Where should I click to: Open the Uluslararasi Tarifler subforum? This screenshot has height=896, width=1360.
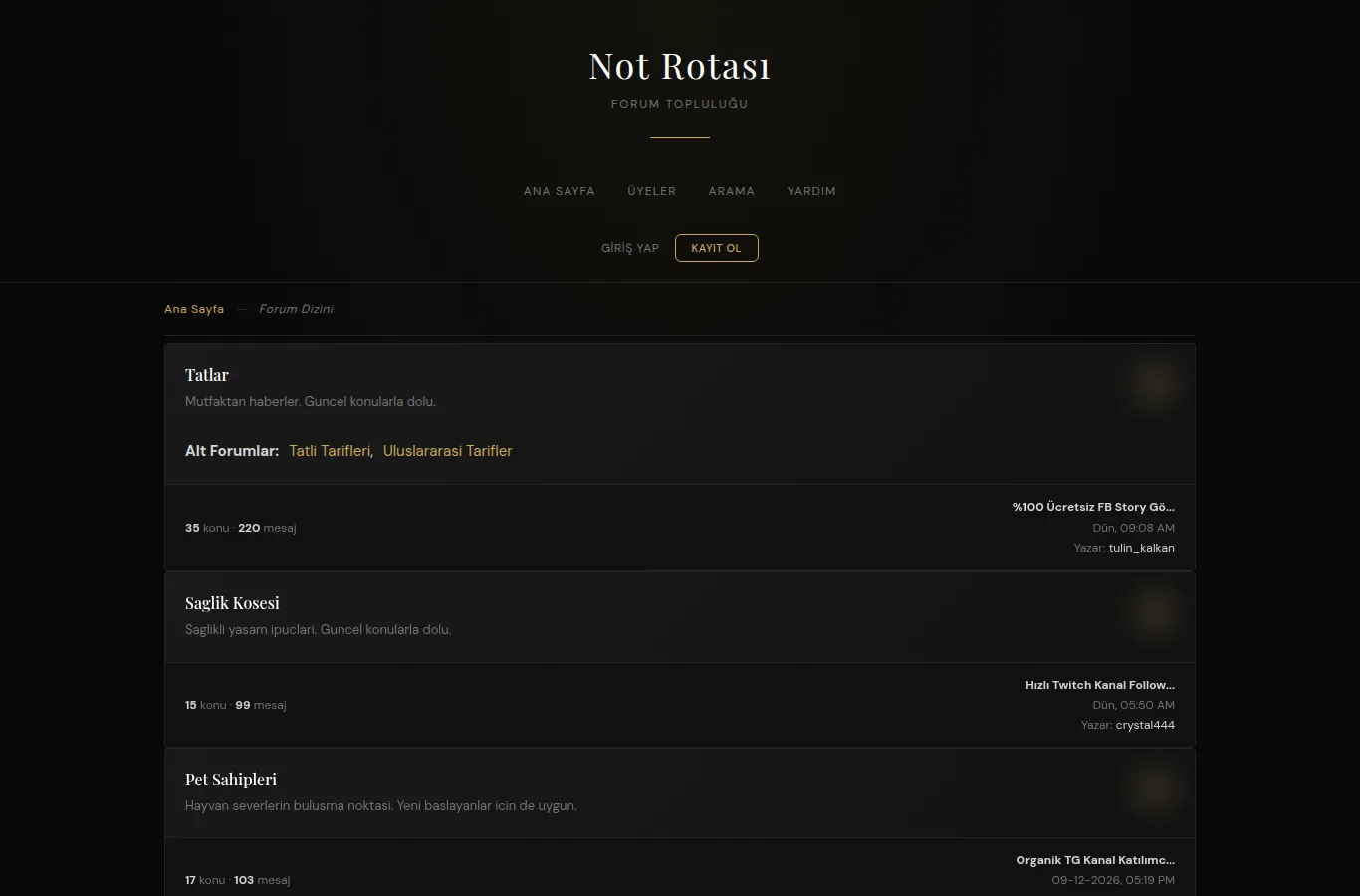(x=448, y=451)
